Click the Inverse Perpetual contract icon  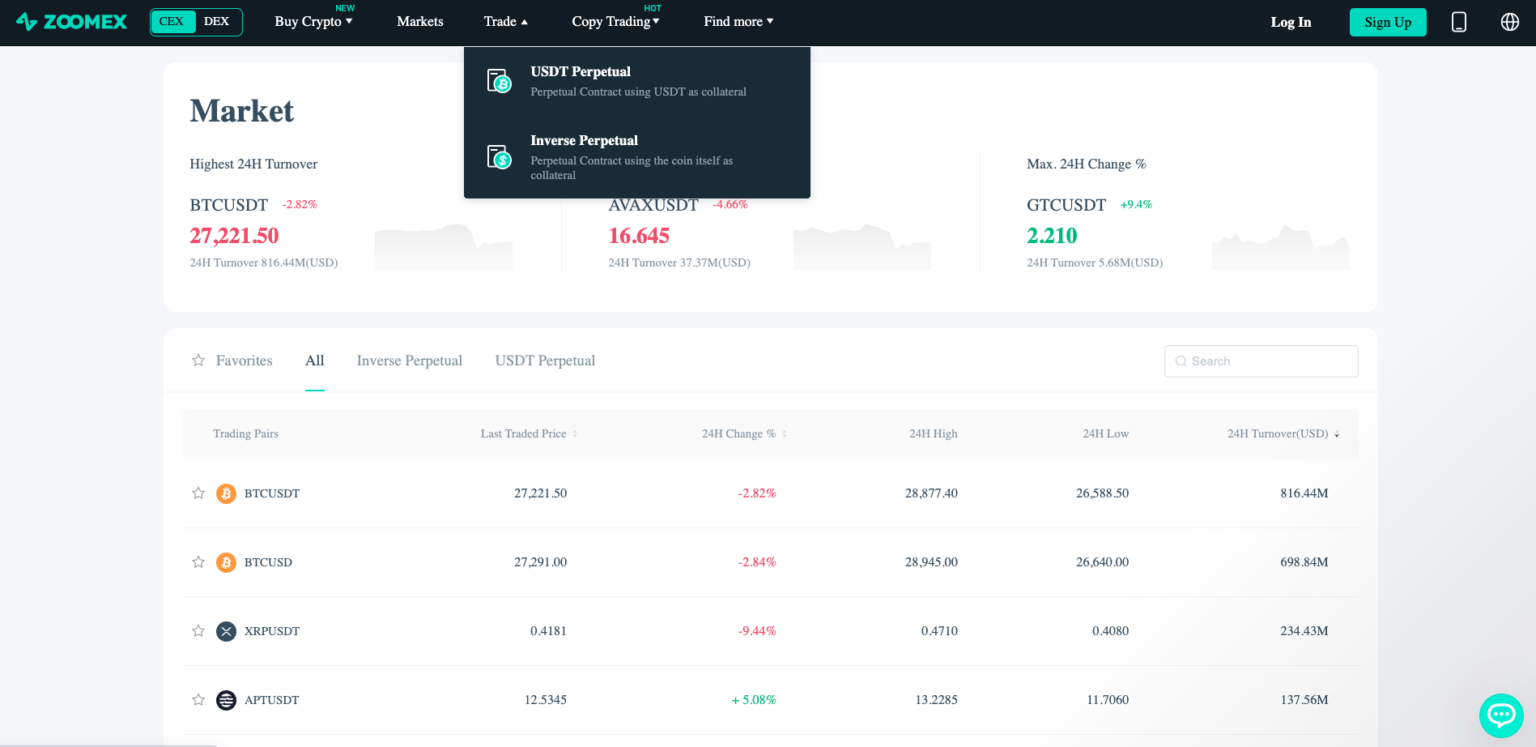(x=499, y=157)
